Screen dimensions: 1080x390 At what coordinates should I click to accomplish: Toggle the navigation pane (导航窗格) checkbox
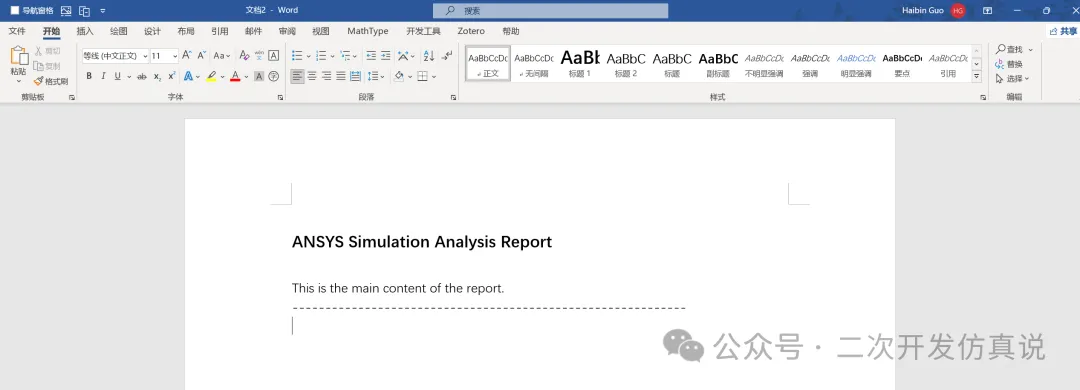coord(14,10)
